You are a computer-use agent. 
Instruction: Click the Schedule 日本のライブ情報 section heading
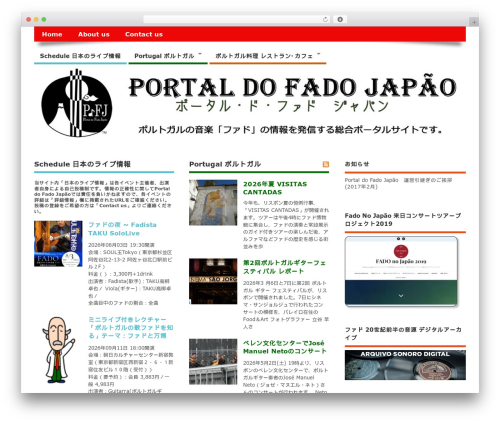tap(82, 164)
